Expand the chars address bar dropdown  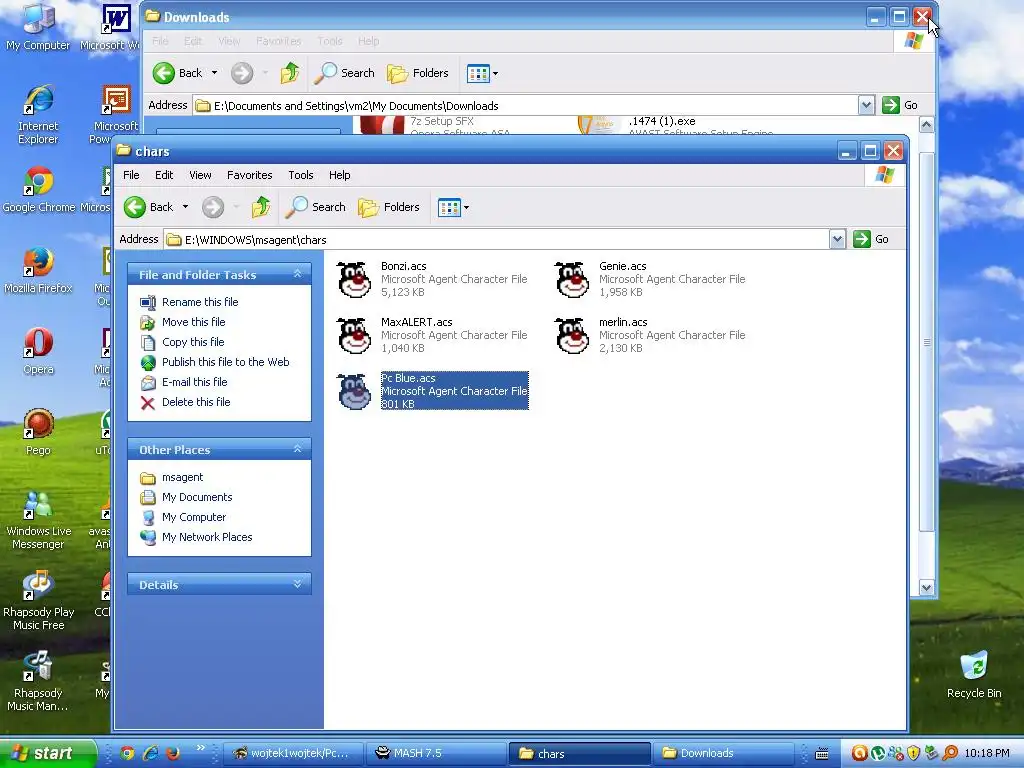point(837,239)
